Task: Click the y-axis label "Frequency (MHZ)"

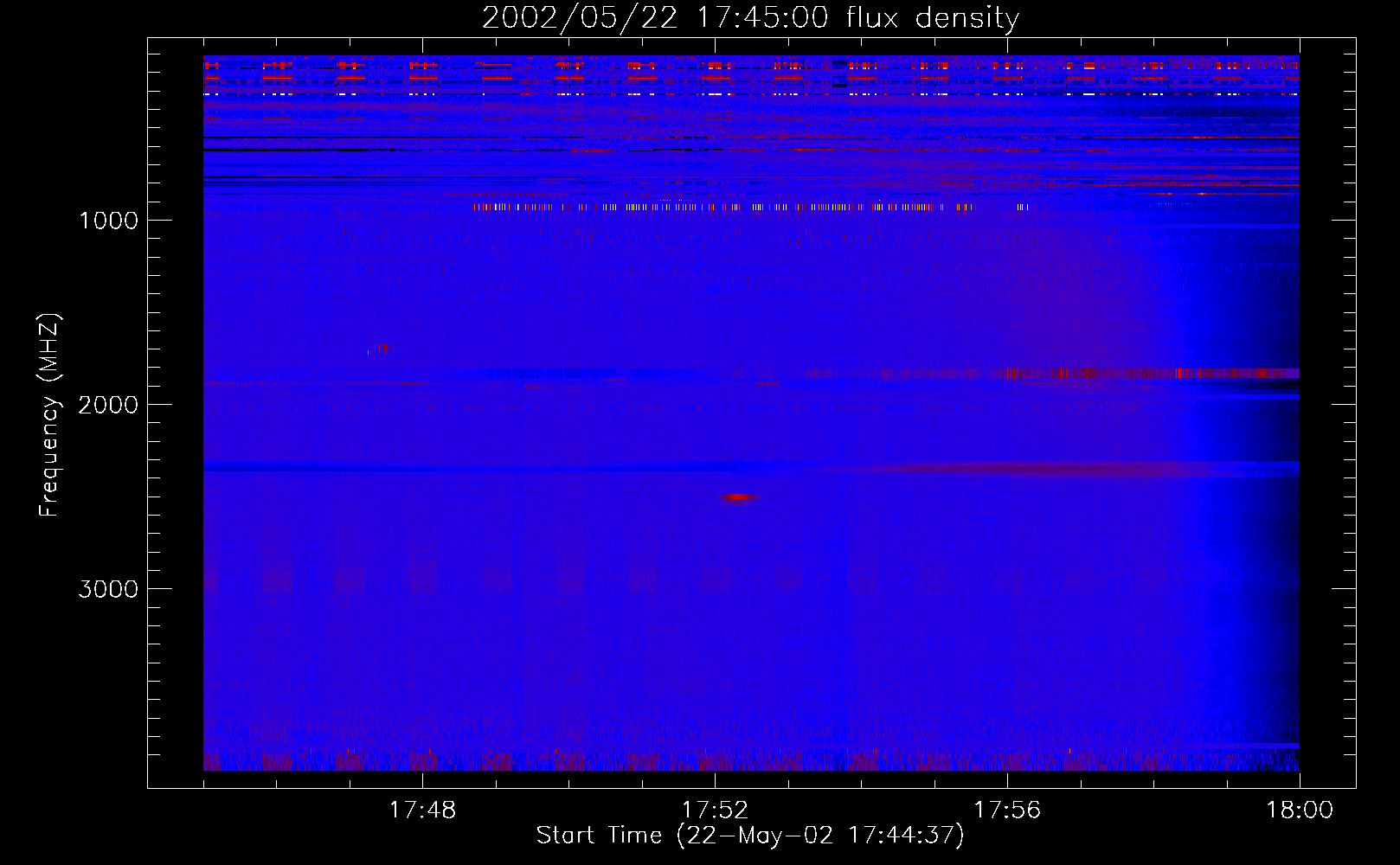Action: [x=50, y=415]
